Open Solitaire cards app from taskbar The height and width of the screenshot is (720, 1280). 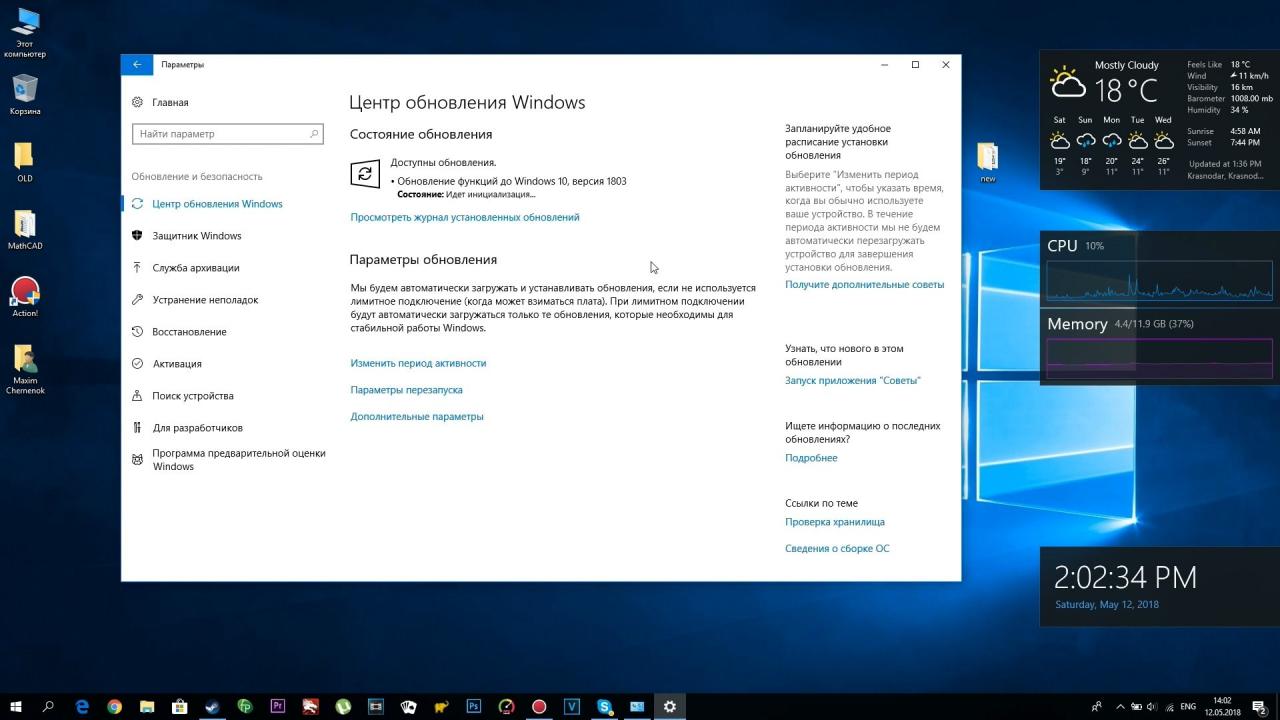point(408,706)
